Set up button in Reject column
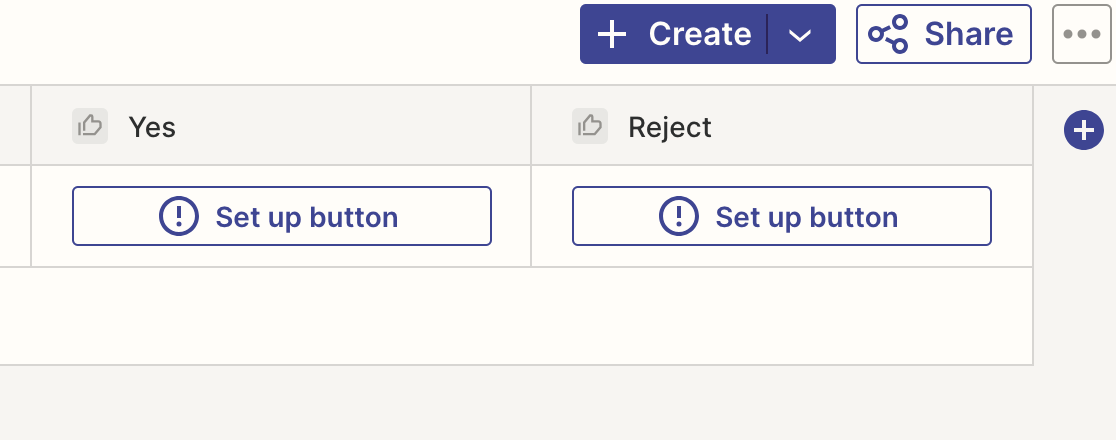Viewport: 1116px width, 440px height. click(x=782, y=216)
